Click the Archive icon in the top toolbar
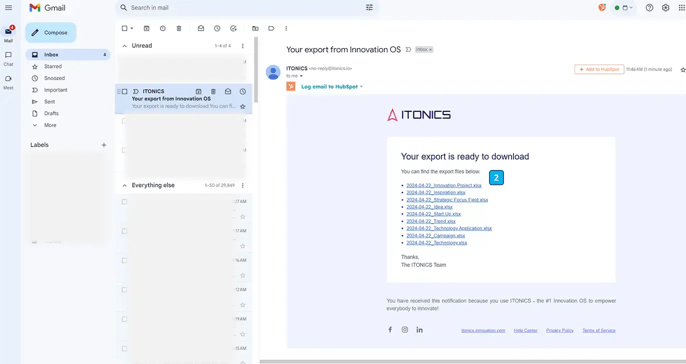This screenshot has height=364, width=686. pos(147,28)
